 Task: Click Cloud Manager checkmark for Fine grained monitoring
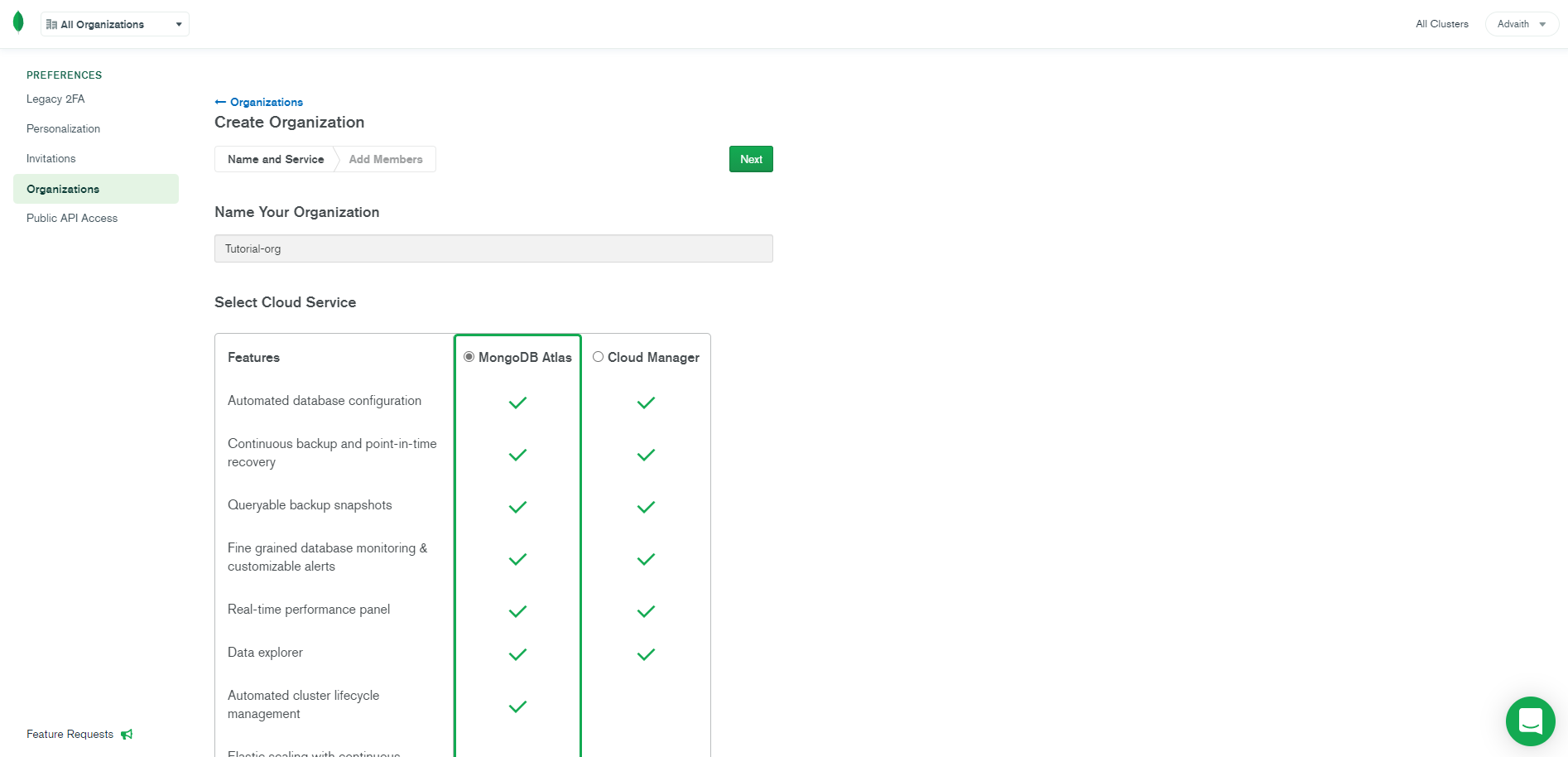pyautogui.click(x=646, y=559)
